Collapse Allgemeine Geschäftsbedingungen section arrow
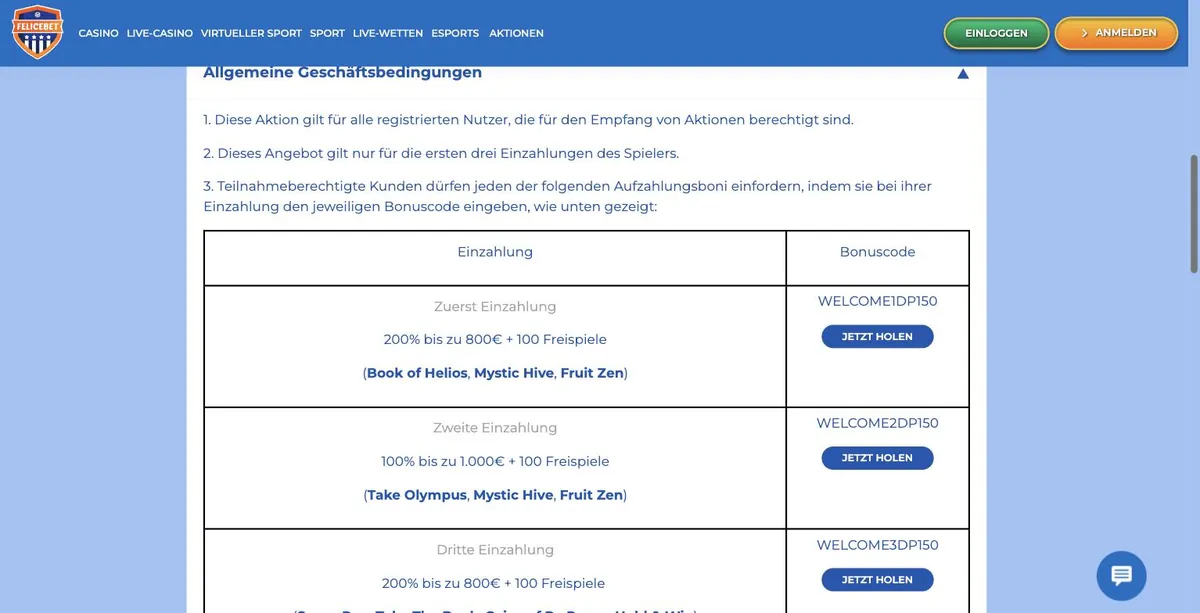The image size is (1200, 613). coord(963,73)
